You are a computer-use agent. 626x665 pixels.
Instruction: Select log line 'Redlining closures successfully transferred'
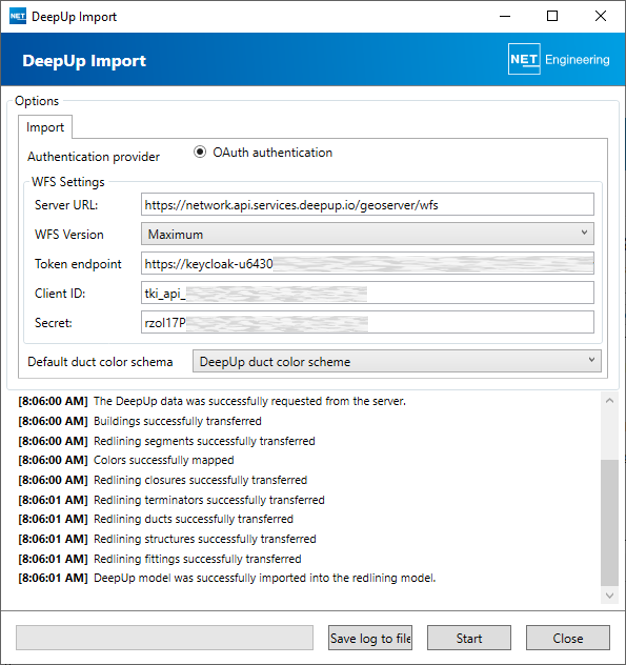pos(162,480)
